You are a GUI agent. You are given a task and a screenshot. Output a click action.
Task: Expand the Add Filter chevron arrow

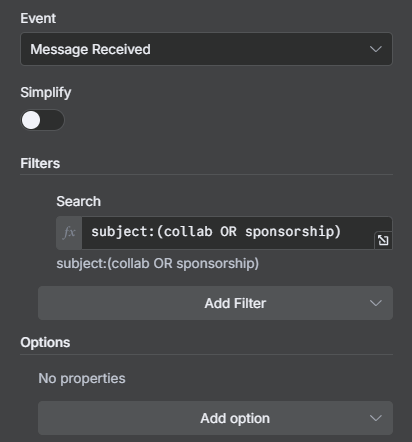click(x=376, y=303)
